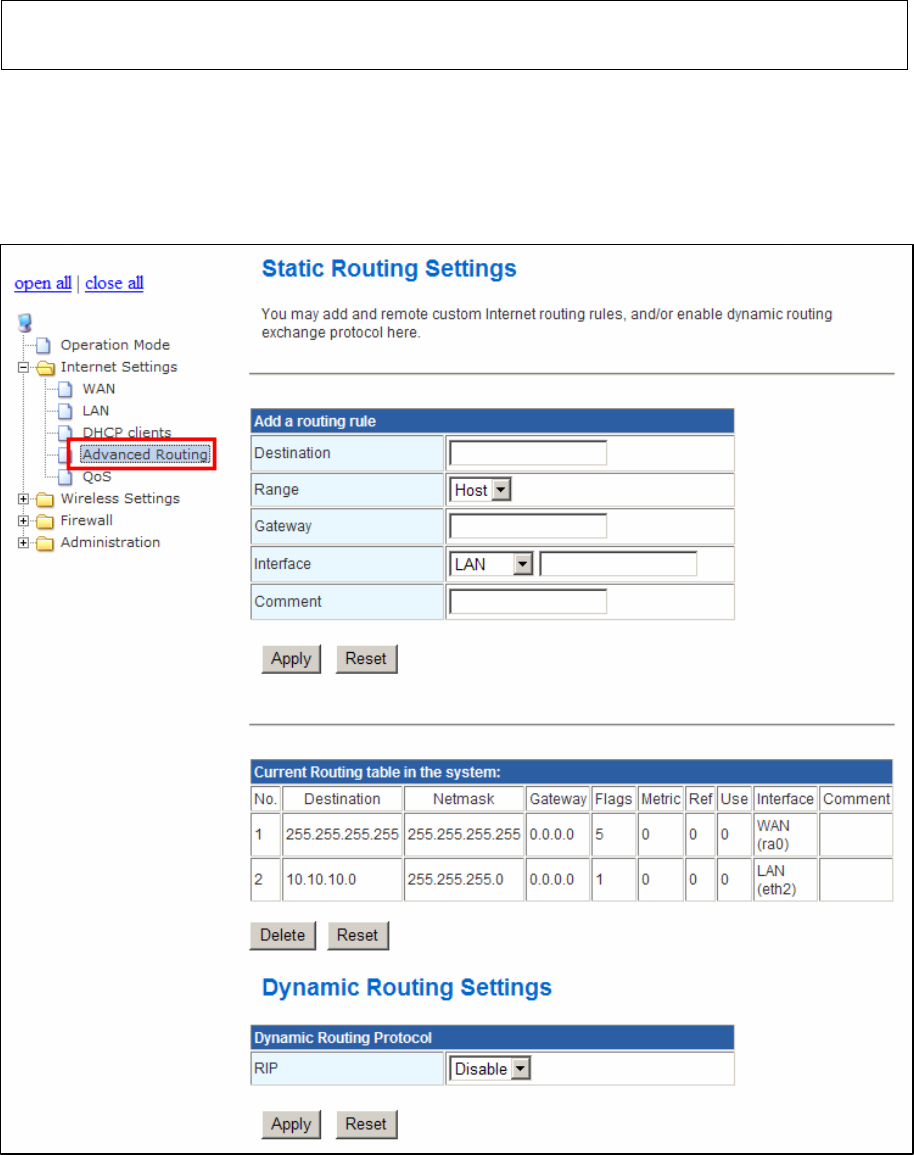Click the close all link
The height and width of the screenshot is (1155, 914).
tap(114, 284)
